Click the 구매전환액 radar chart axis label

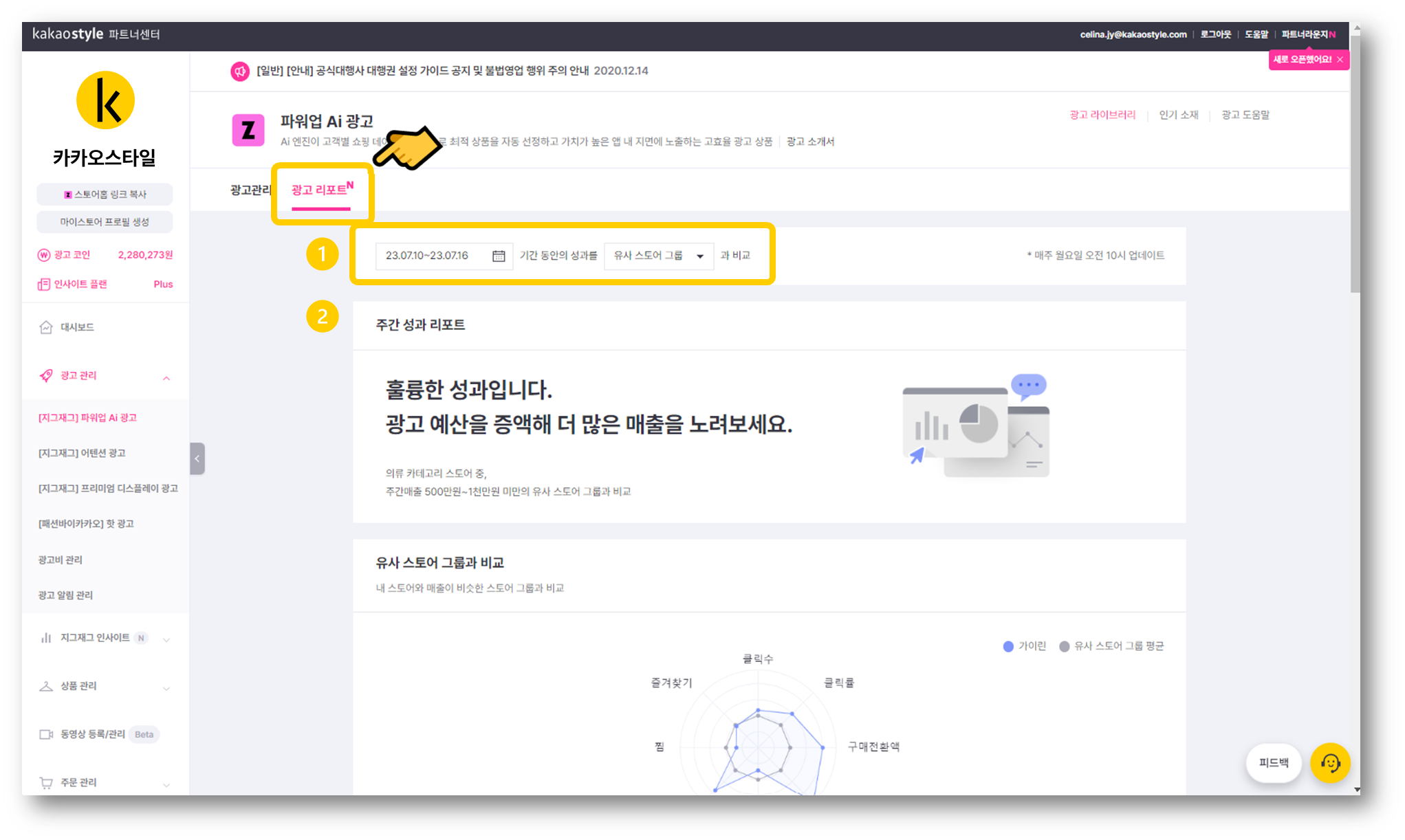point(873,747)
